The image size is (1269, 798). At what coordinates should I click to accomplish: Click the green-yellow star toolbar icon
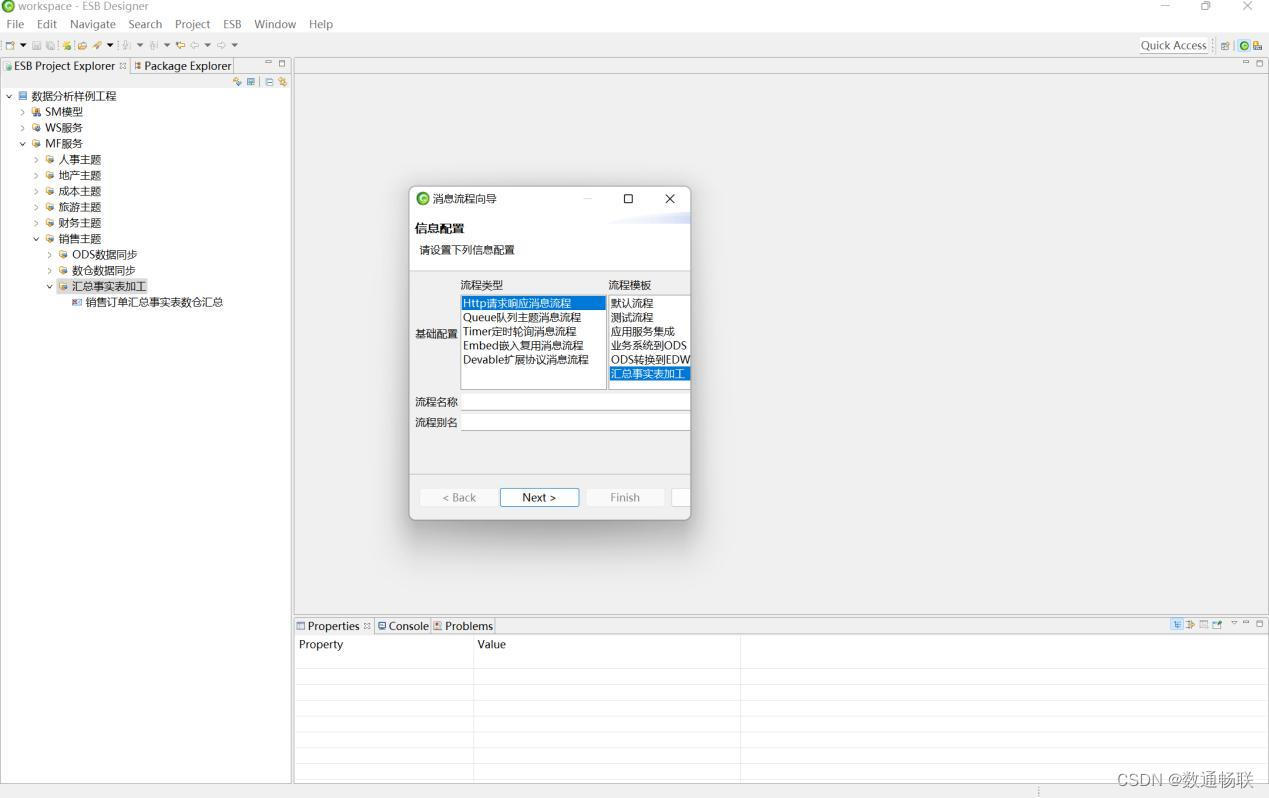pyautogui.click(x=67, y=45)
